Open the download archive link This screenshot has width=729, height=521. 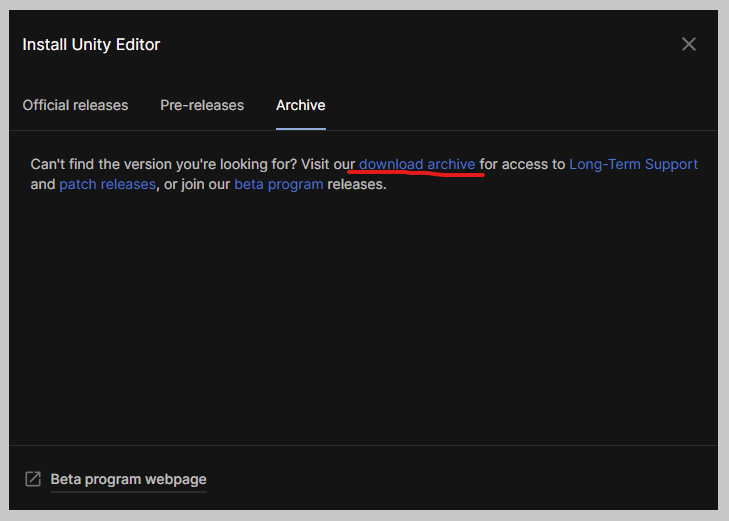(x=417, y=164)
